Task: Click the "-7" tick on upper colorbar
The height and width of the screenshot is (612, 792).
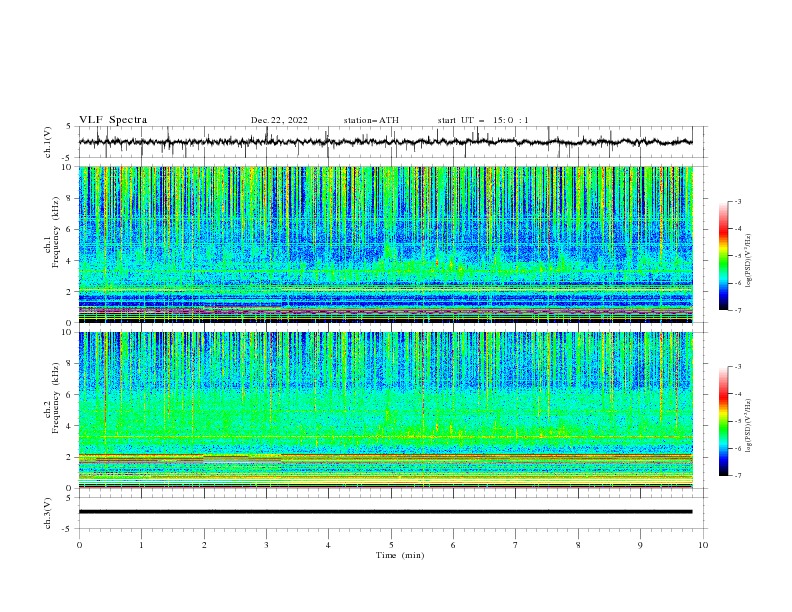Action: (737, 310)
